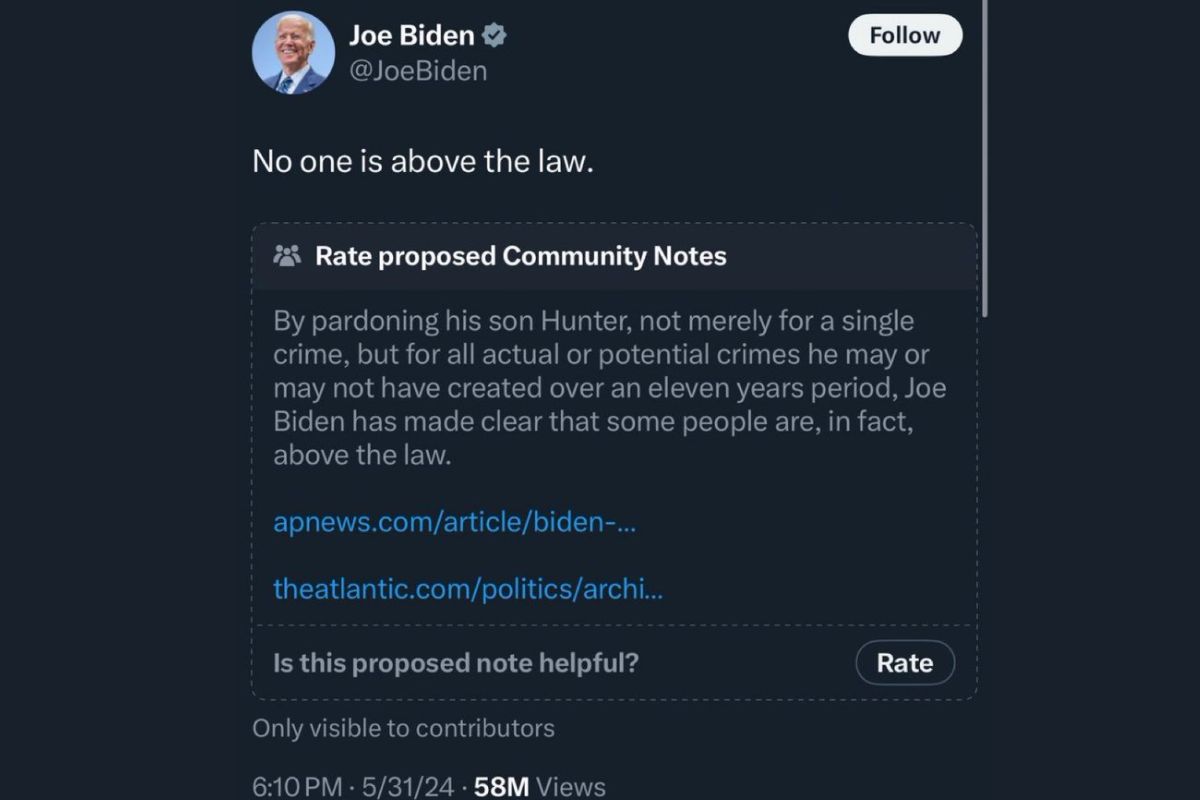
Task: Click the 6:10 PM timestamp
Action: tap(297, 786)
